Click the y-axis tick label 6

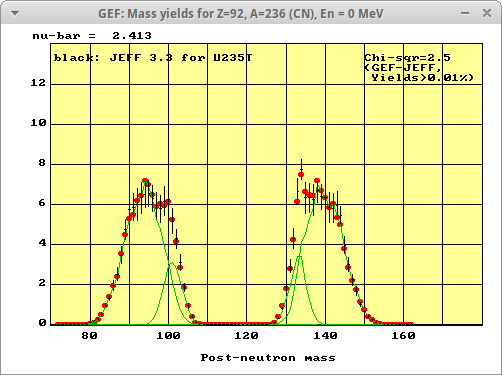pos(42,203)
